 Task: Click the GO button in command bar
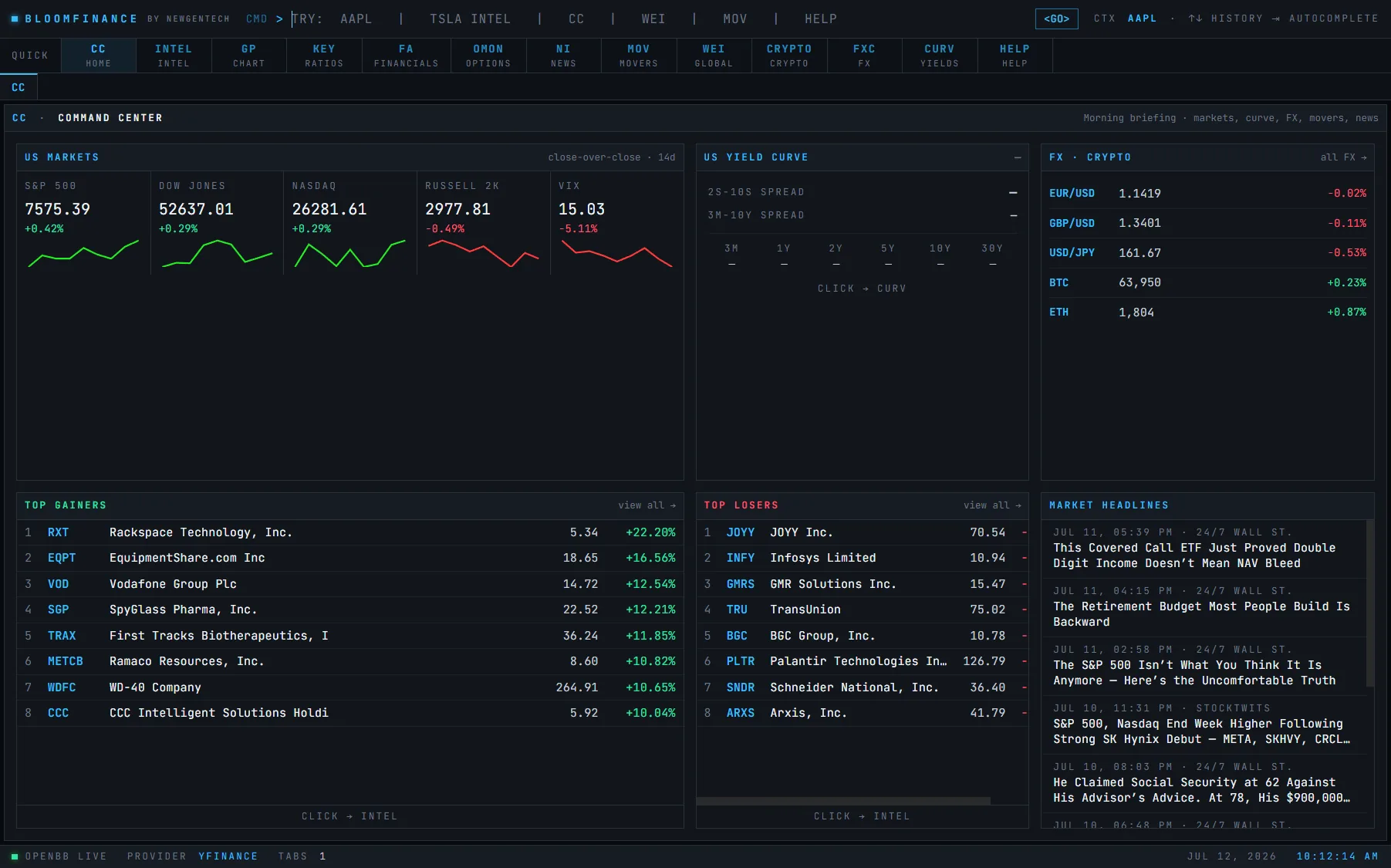[x=1056, y=19]
